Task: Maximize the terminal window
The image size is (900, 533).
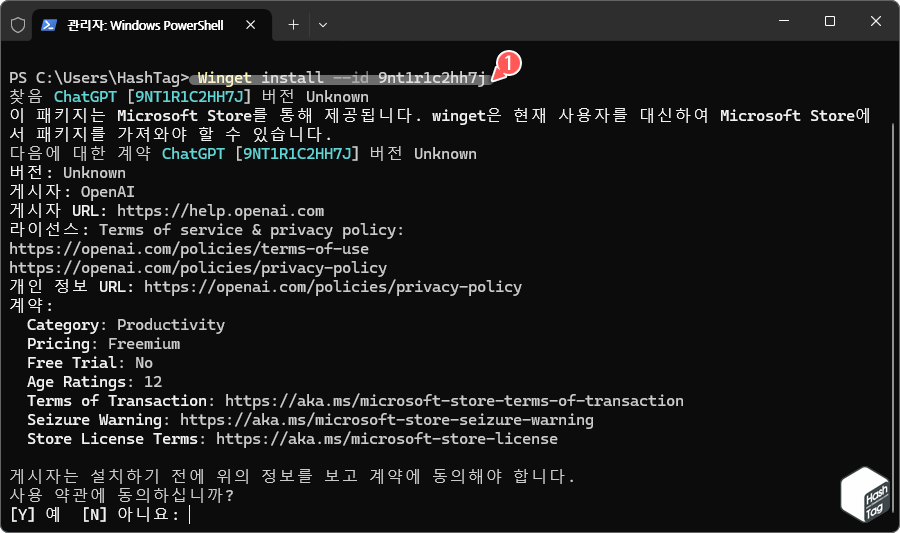Action: [829, 21]
